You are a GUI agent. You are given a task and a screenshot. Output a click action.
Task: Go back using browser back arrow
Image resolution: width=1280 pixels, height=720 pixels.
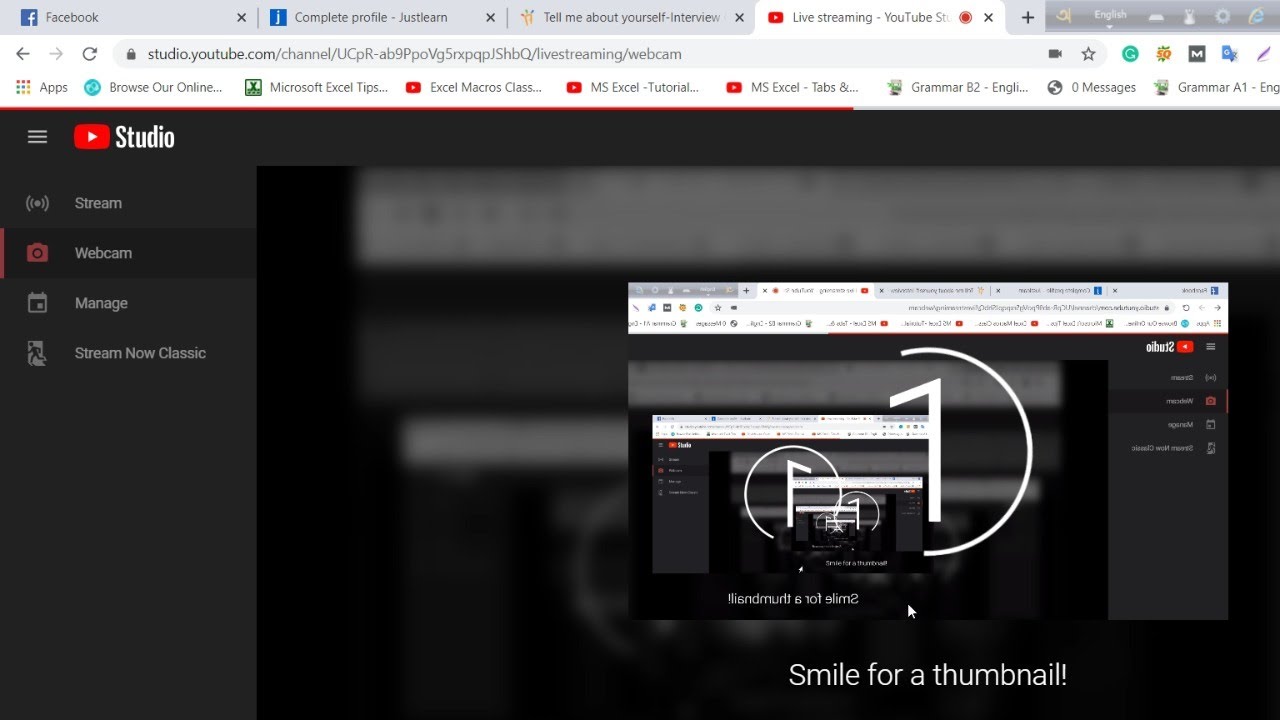(x=22, y=54)
